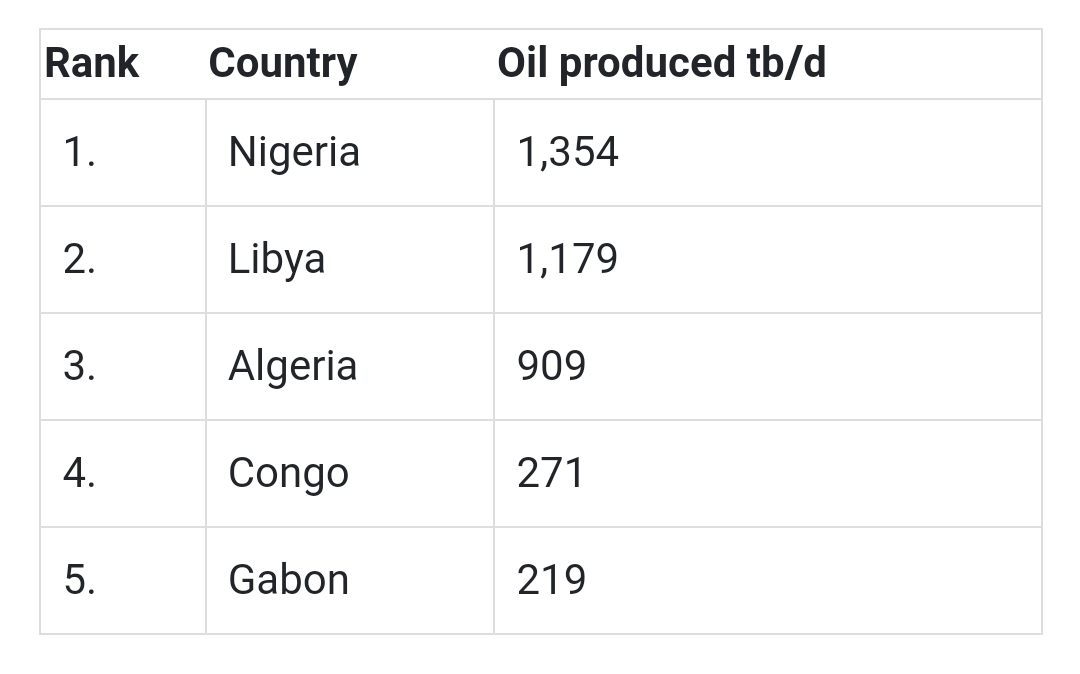The height and width of the screenshot is (674, 1080).
Task: Click the Congo country cell
Action: tap(288, 473)
